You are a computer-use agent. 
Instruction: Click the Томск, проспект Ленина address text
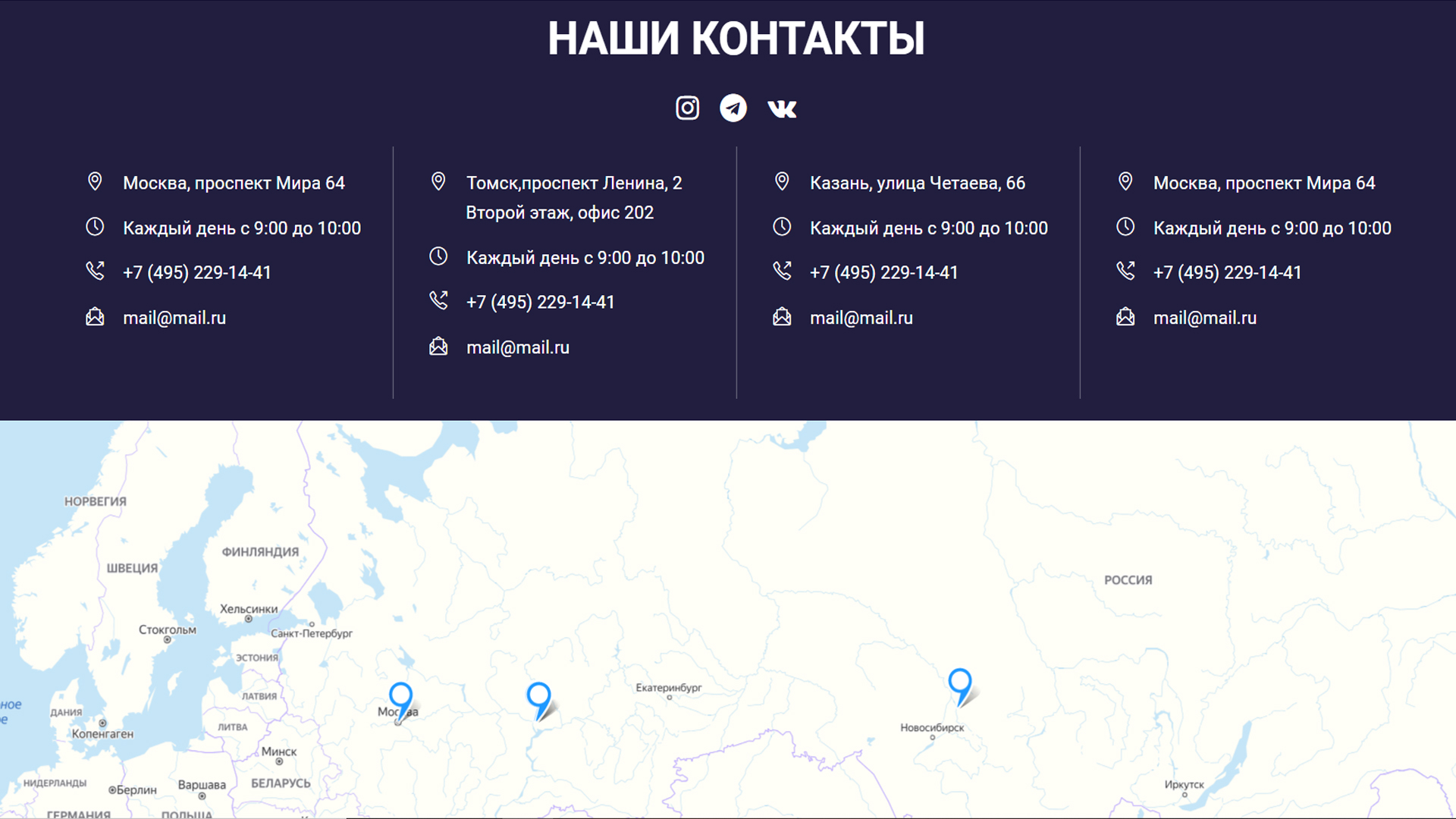click(573, 183)
